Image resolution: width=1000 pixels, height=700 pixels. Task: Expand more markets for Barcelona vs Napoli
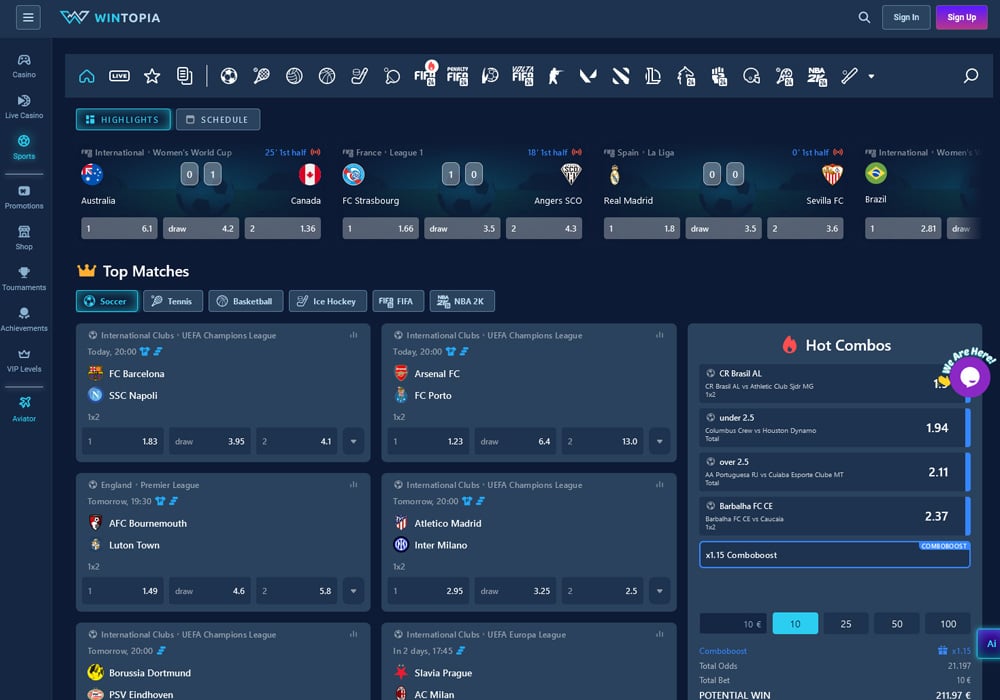pos(353,441)
